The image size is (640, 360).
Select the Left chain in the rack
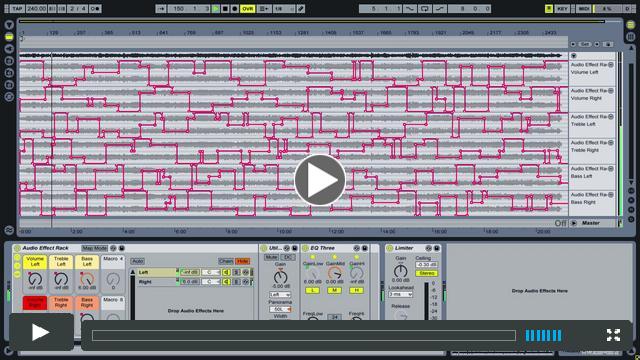tap(156, 272)
